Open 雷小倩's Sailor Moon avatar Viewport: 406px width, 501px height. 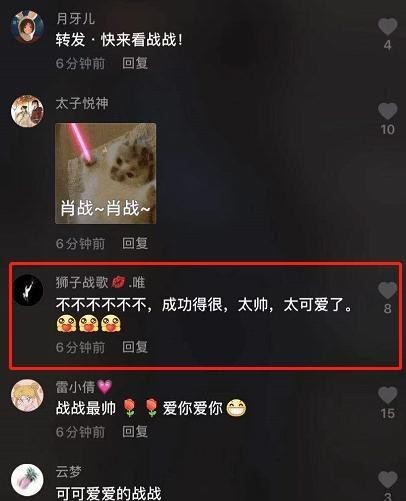pos(27,395)
